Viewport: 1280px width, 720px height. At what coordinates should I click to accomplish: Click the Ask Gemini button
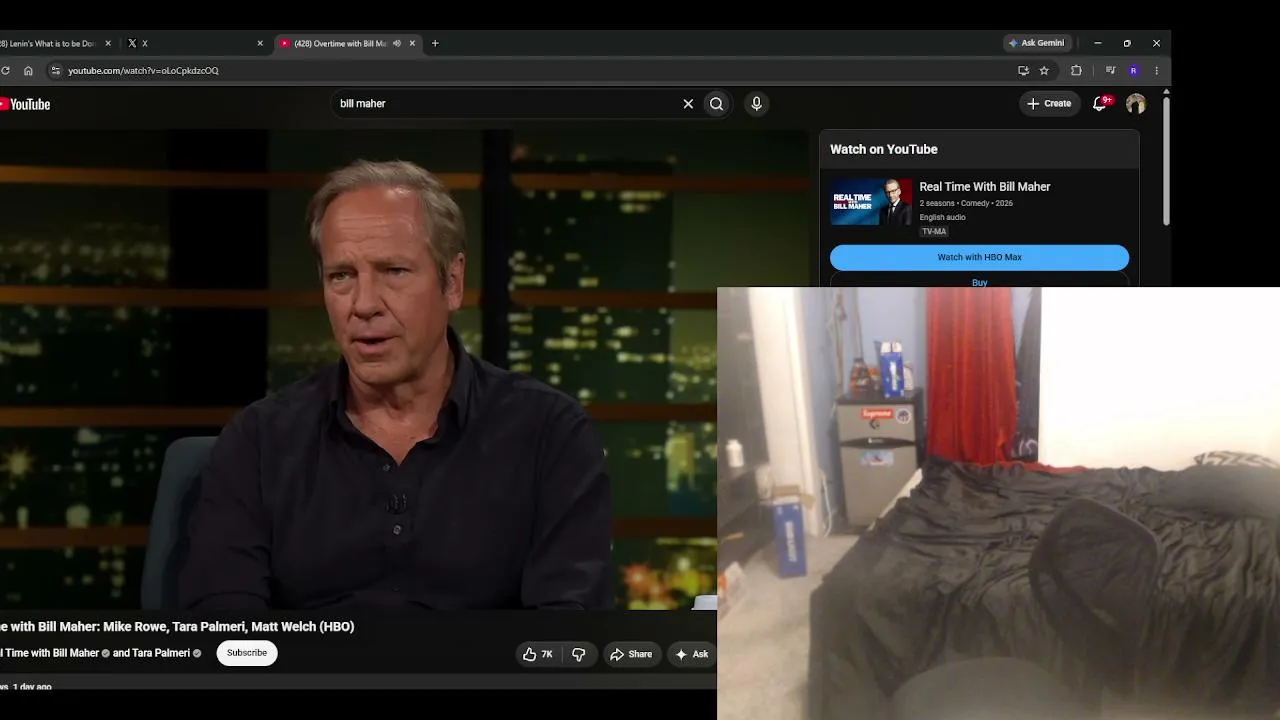[x=1037, y=44]
